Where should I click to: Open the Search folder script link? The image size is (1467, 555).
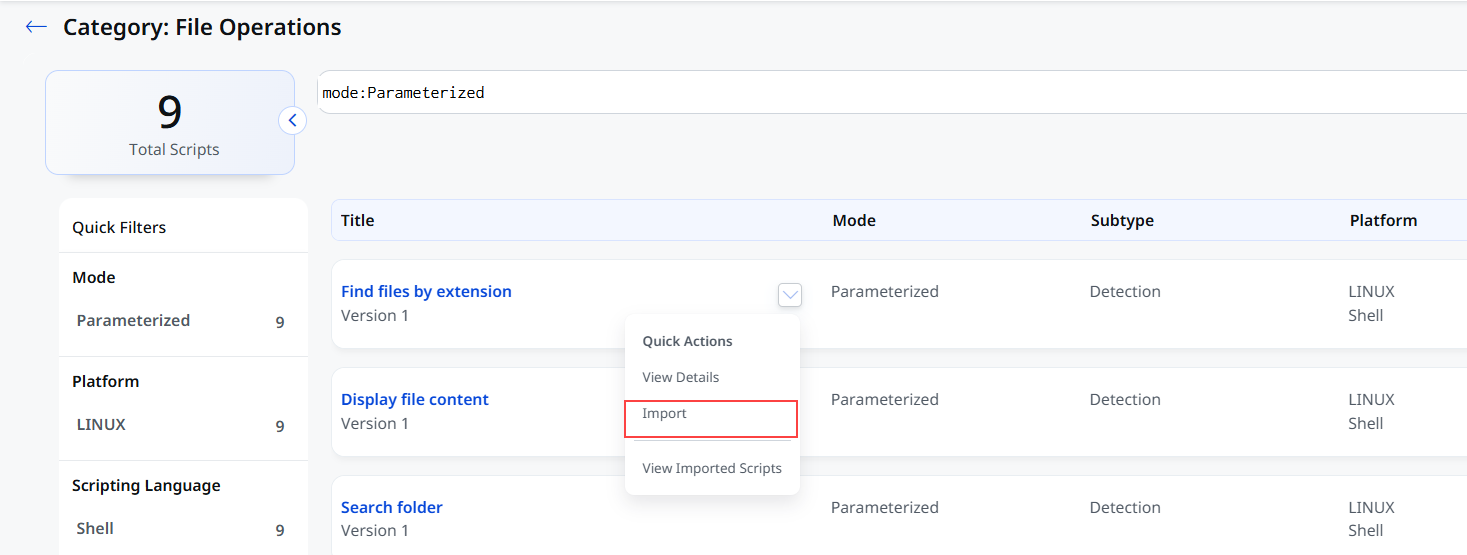point(392,507)
